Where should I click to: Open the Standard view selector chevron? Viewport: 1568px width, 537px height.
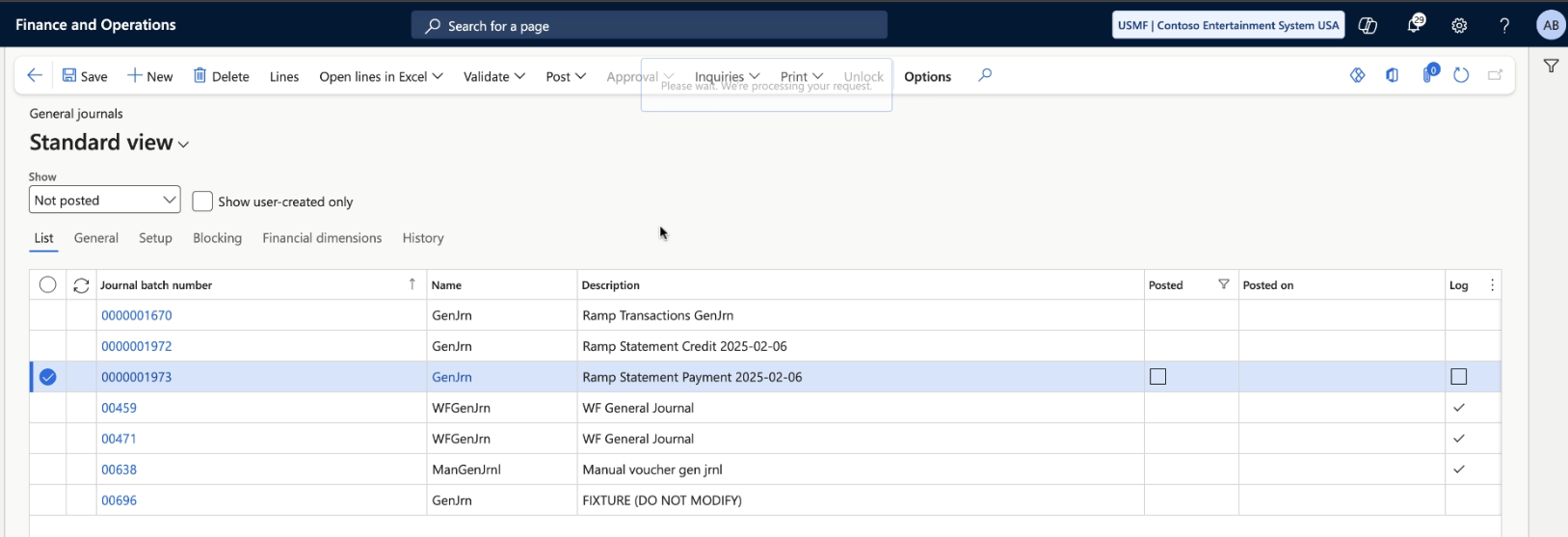click(x=183, y=145)
